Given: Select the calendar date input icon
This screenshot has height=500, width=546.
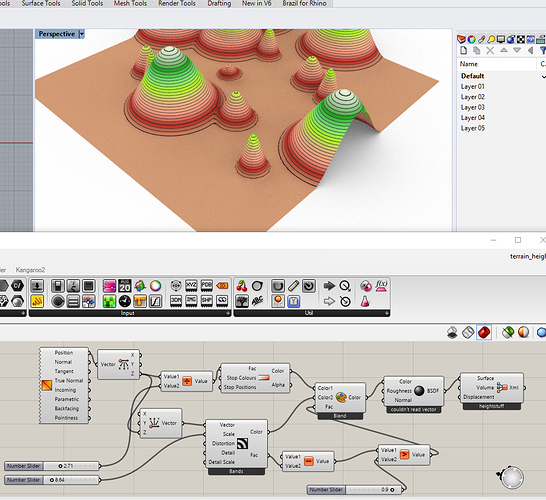Looking at the screenshot, I should click(125, 286).
